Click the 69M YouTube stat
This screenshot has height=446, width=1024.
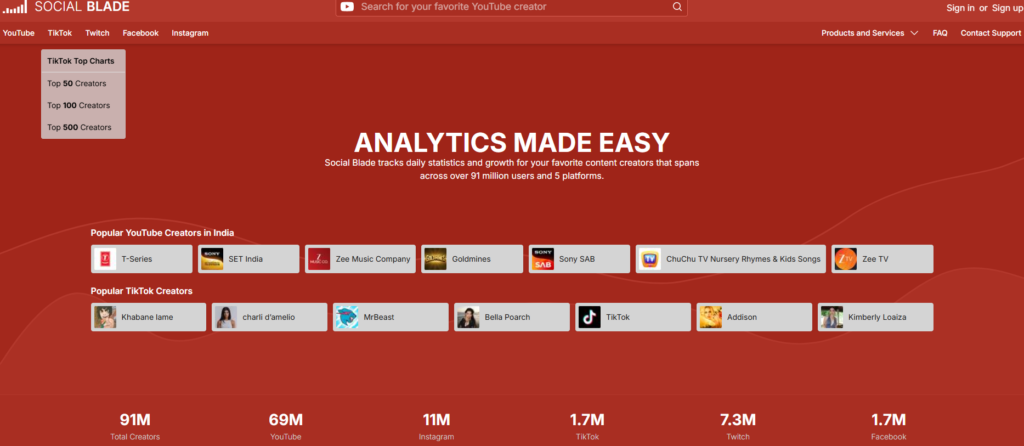coord(285,426)
